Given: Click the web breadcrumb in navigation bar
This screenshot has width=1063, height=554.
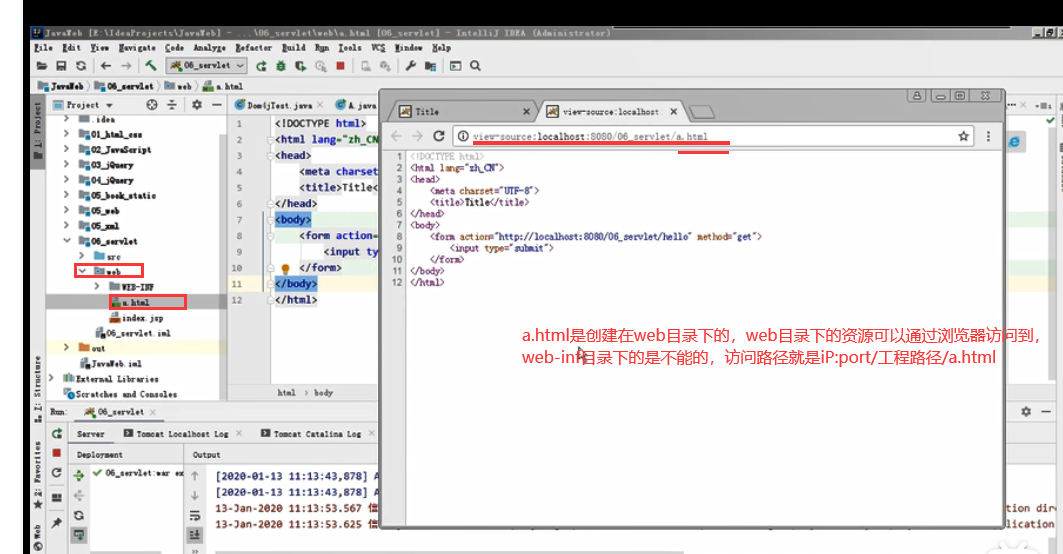Looking at the screenshot, I should [x=179, y=86].
